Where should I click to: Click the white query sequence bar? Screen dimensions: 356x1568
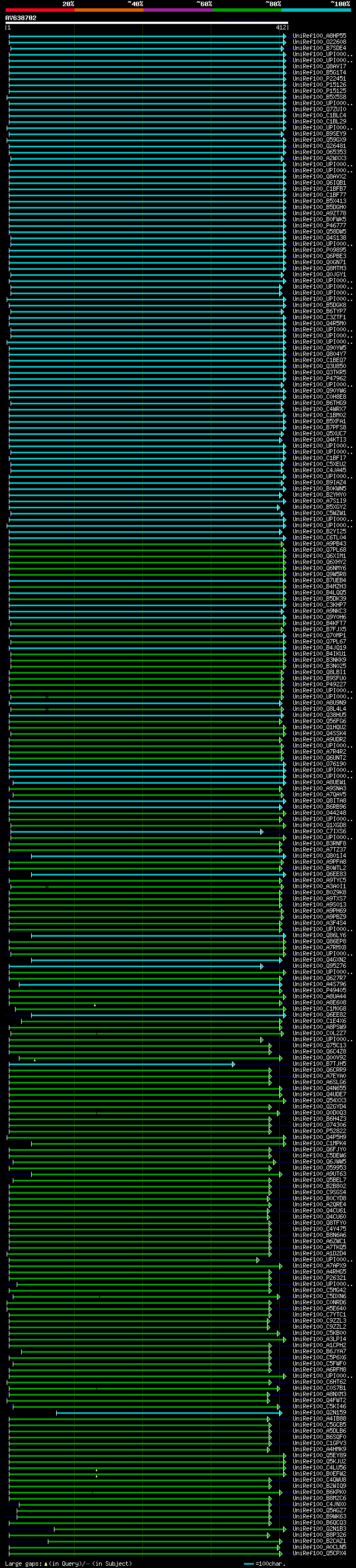point(147,23)
